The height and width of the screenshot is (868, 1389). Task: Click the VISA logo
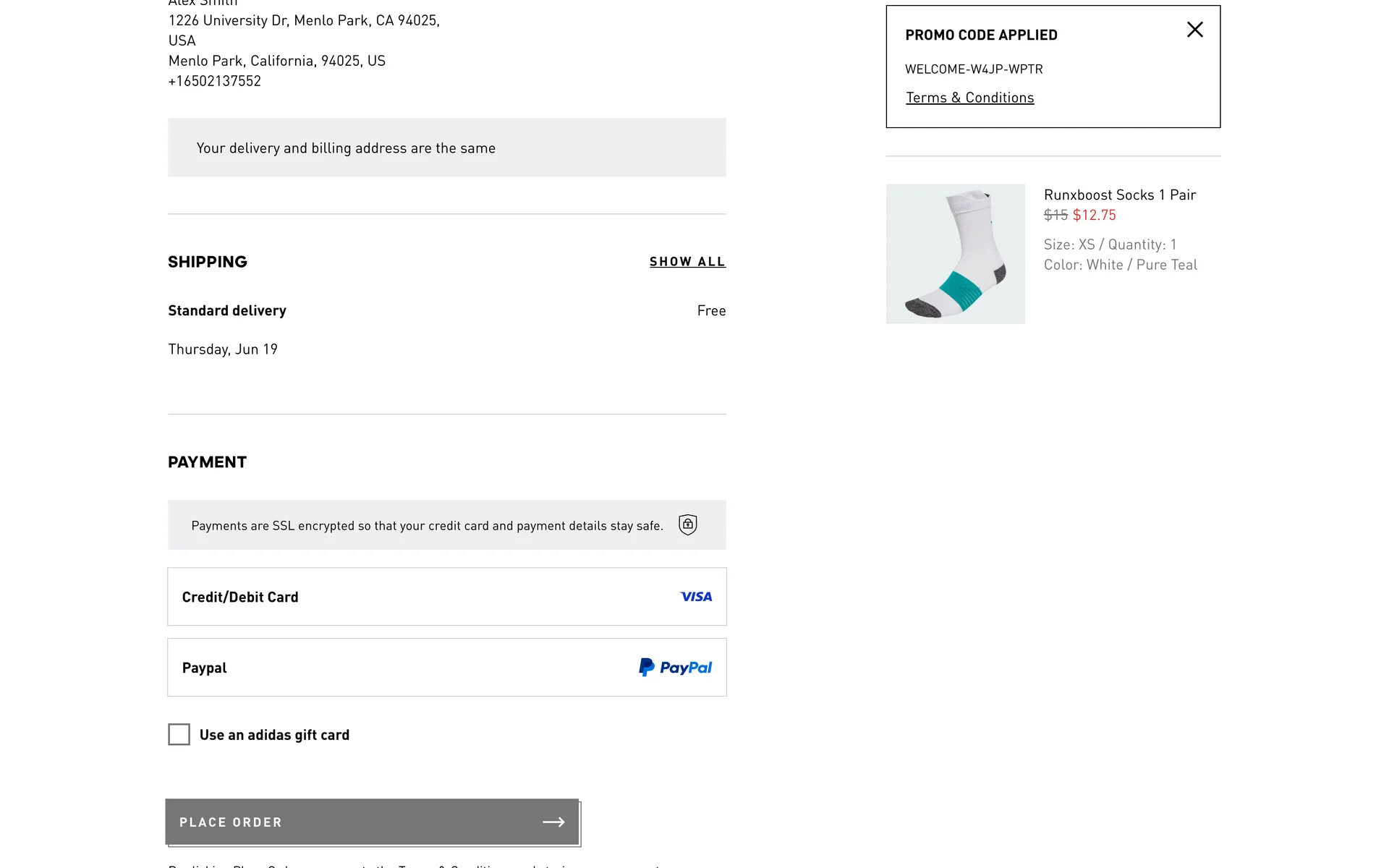pyautogui.click(x=696, y=597)
